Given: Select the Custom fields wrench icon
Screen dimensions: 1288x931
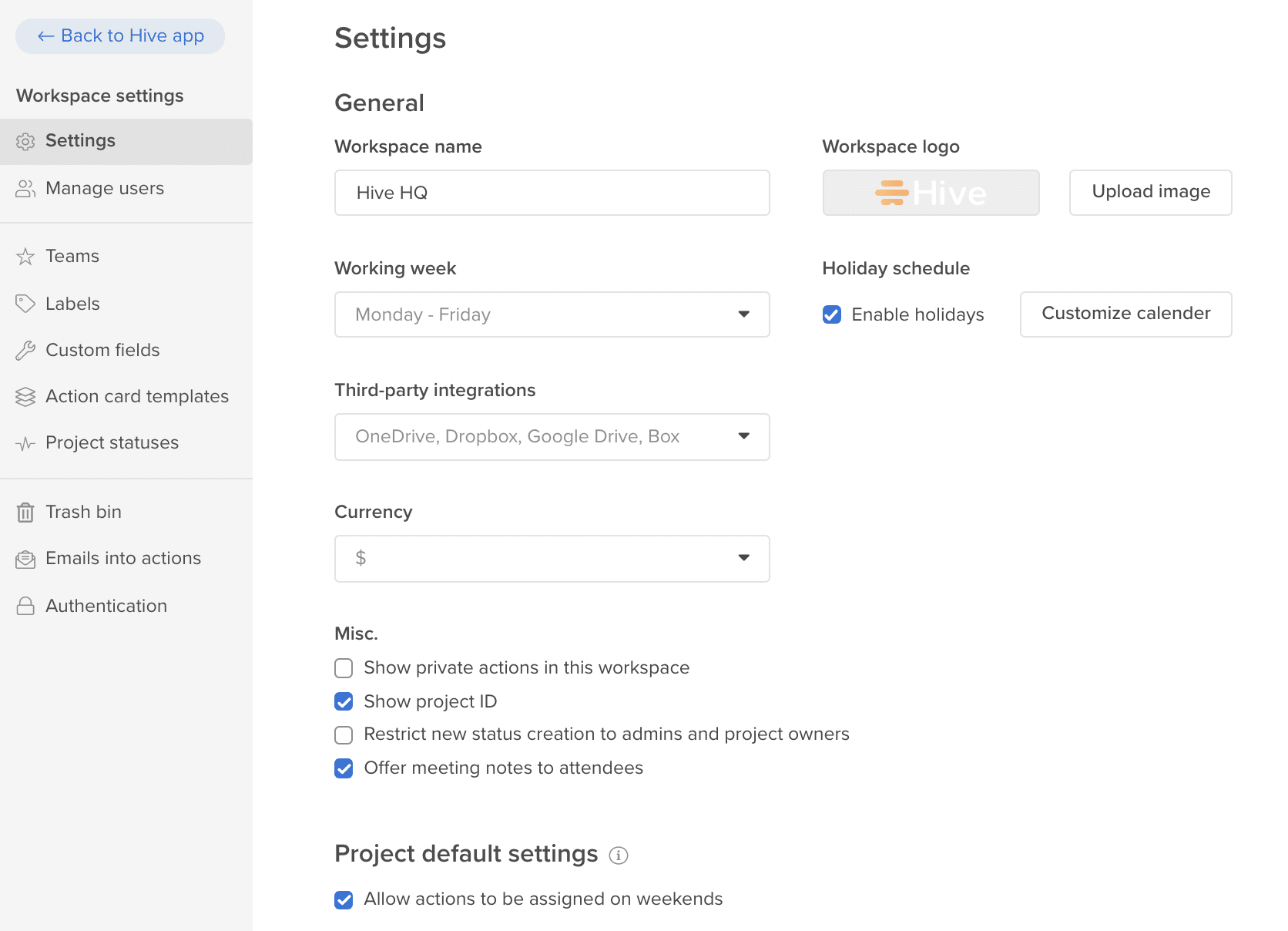Looking at the screenshot, I should 25,350.
